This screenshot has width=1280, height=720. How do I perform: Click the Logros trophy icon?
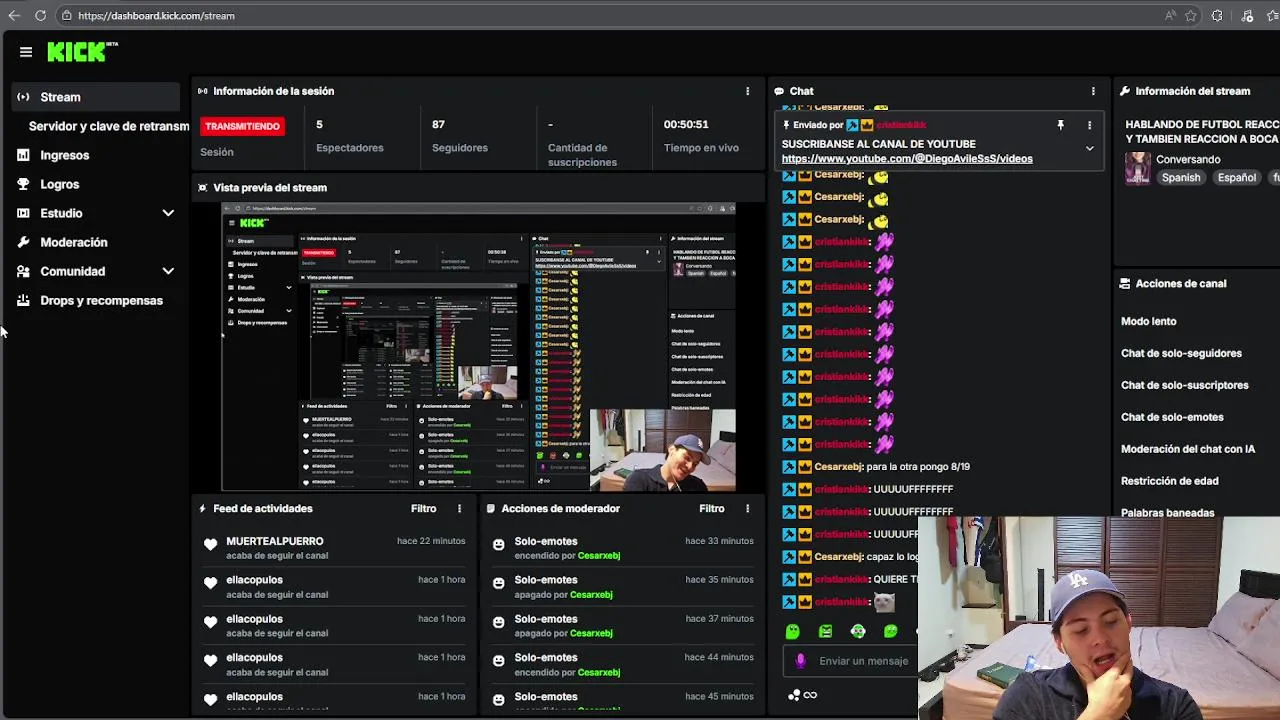tap(23, 184)
